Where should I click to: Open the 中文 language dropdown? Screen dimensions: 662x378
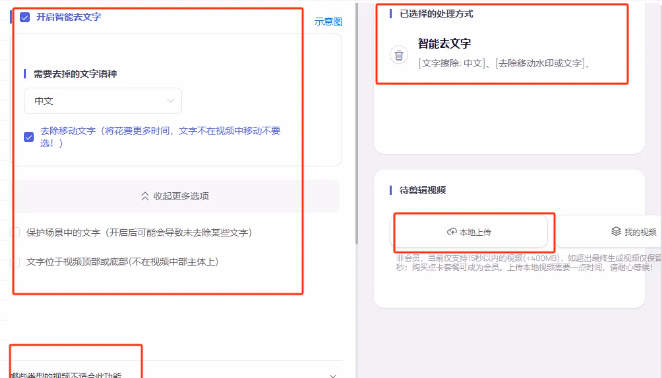[x=103, y=101]
